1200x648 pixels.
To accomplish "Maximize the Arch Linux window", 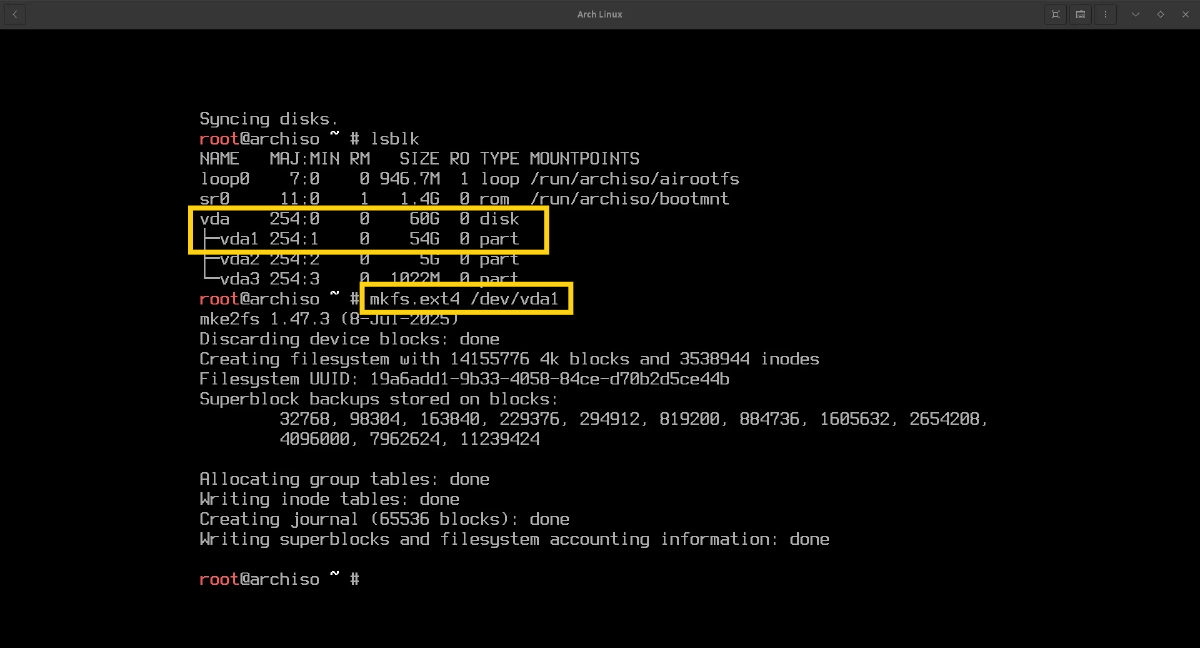I will (x=1160, y=14).
